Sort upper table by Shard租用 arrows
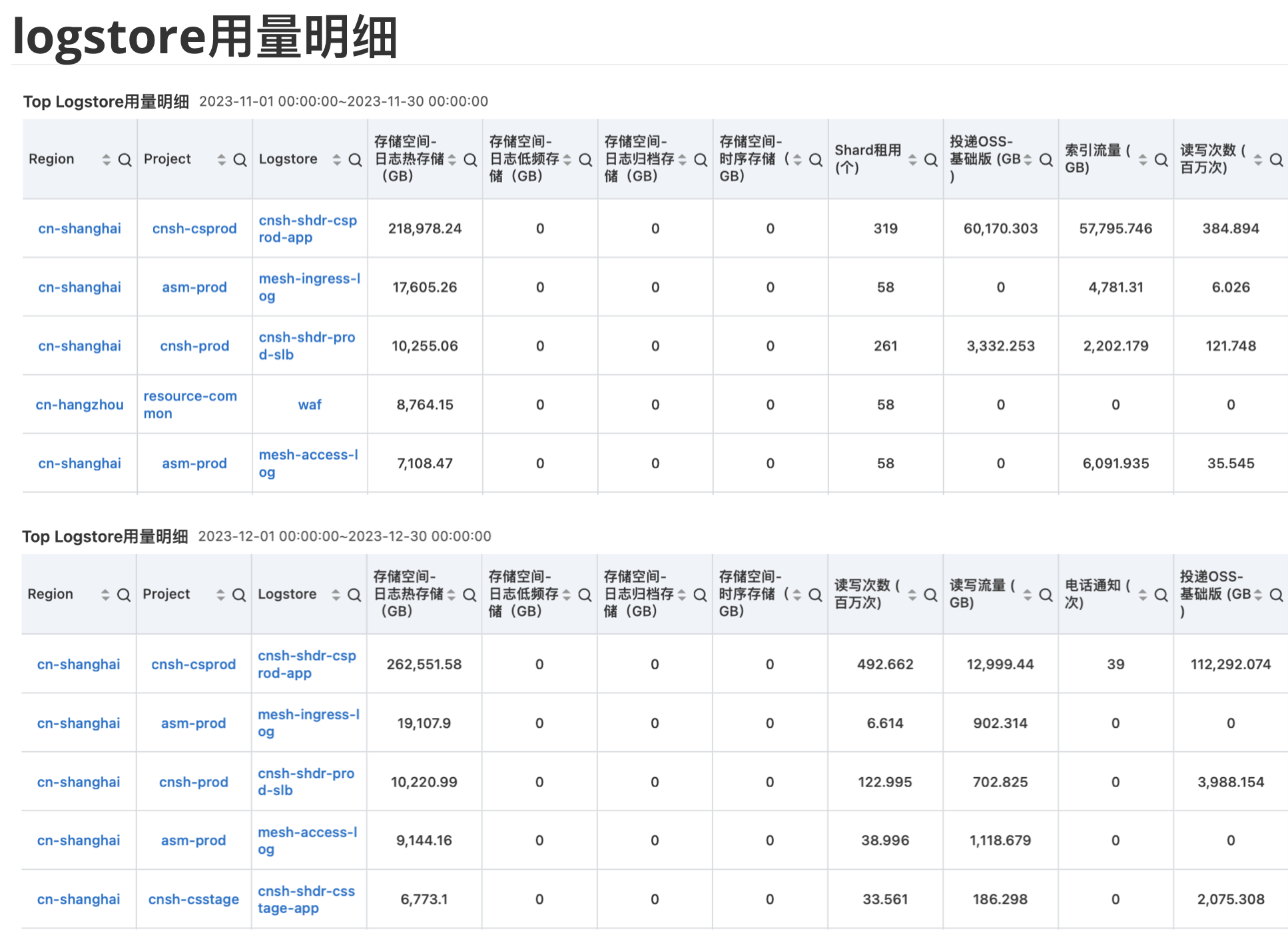1288x931 pixels. pos(912,160)
